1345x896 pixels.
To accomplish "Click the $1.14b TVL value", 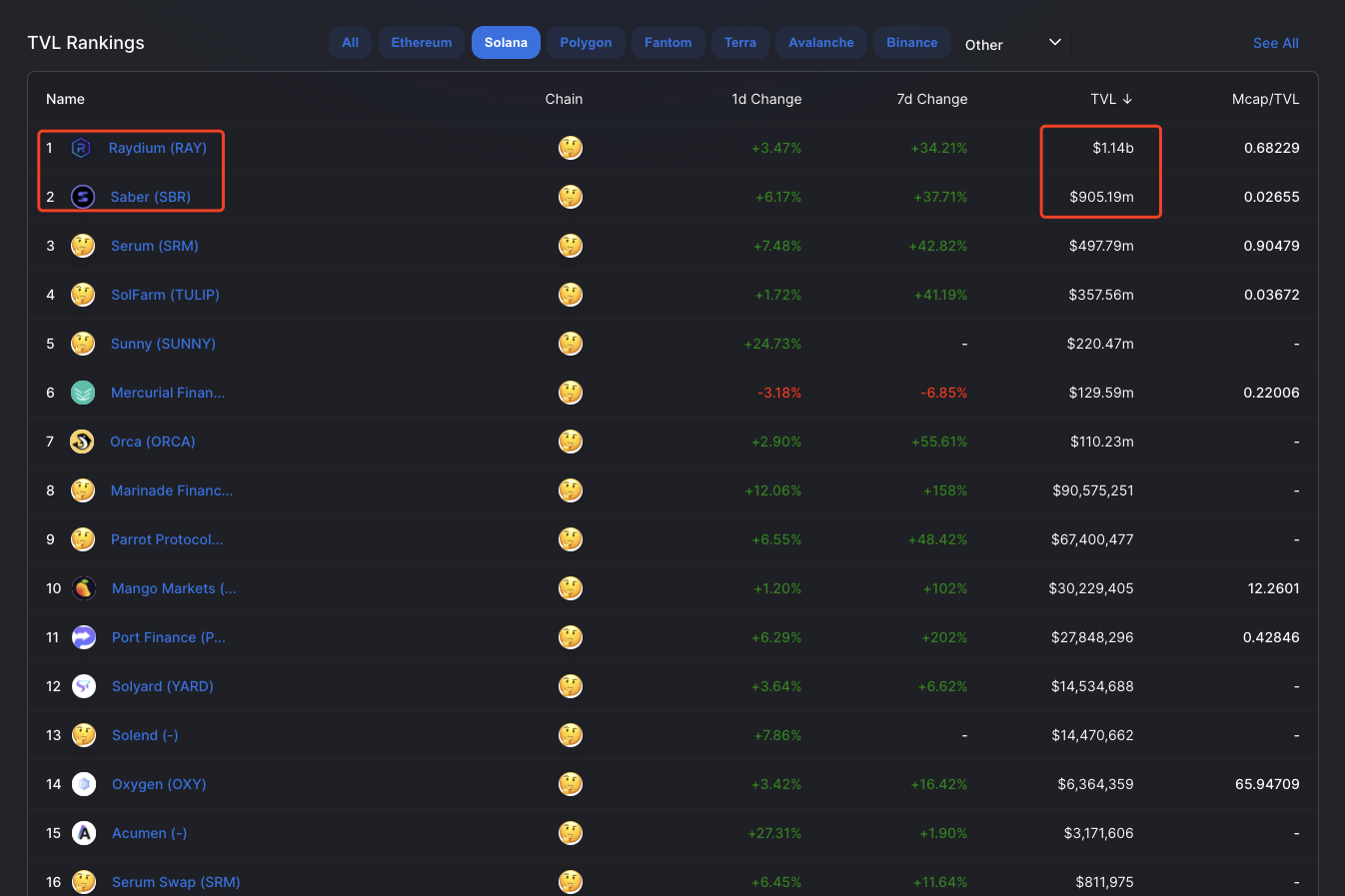I will point(1113,148).
